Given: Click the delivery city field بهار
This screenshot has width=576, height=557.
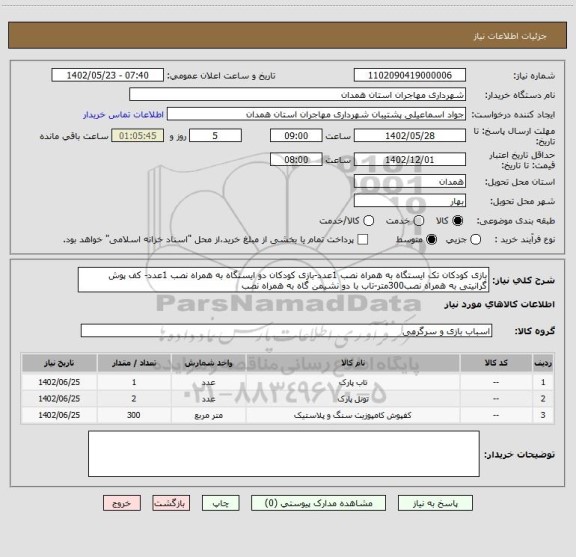Looking at the screenshot, I should 410,201.
